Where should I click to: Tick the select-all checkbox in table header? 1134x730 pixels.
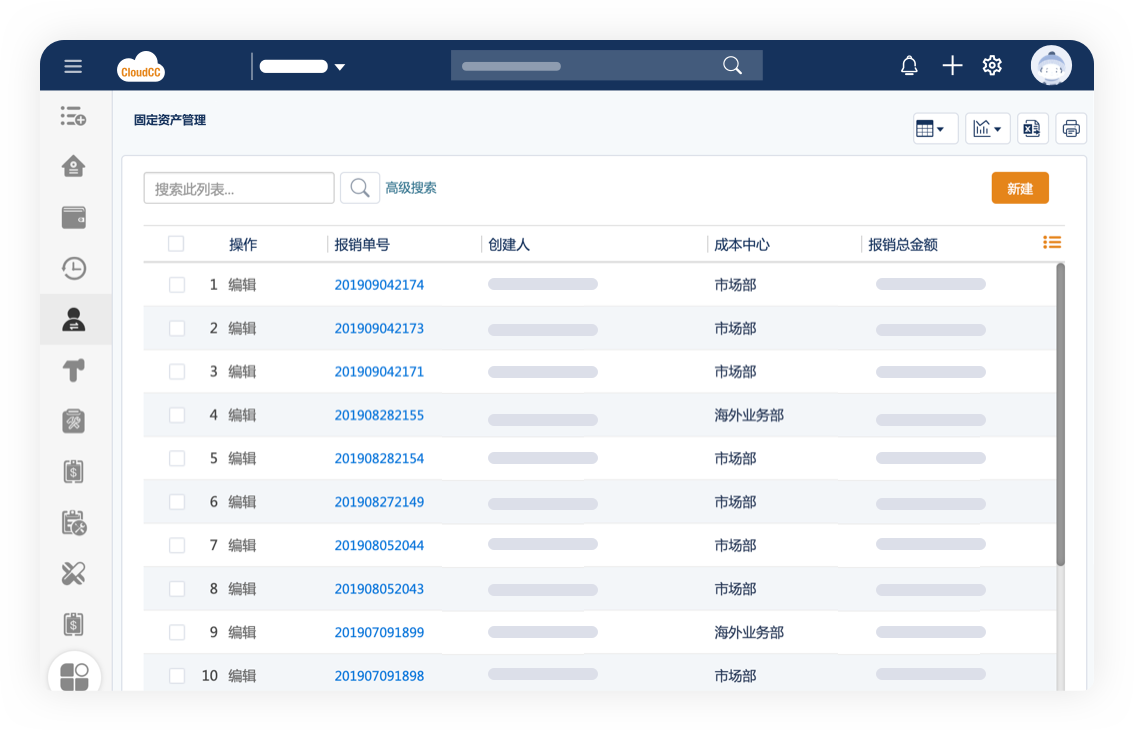176,244
